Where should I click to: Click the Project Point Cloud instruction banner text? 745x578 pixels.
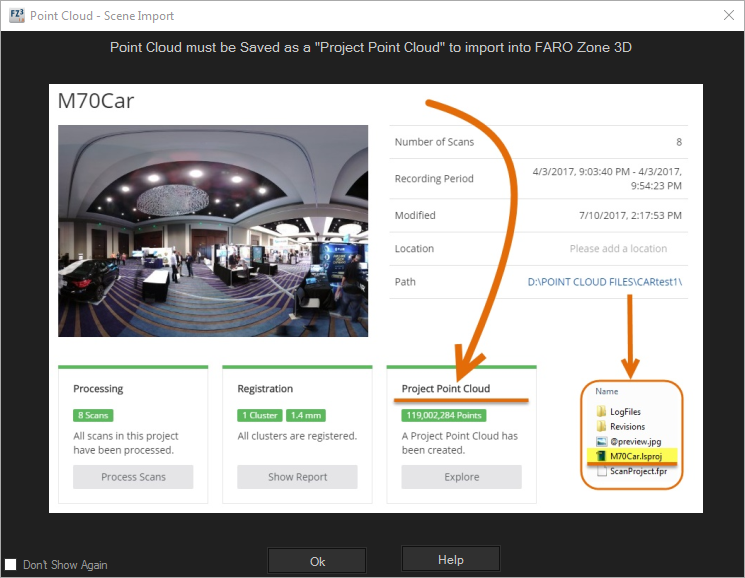(x=371, y=47)
